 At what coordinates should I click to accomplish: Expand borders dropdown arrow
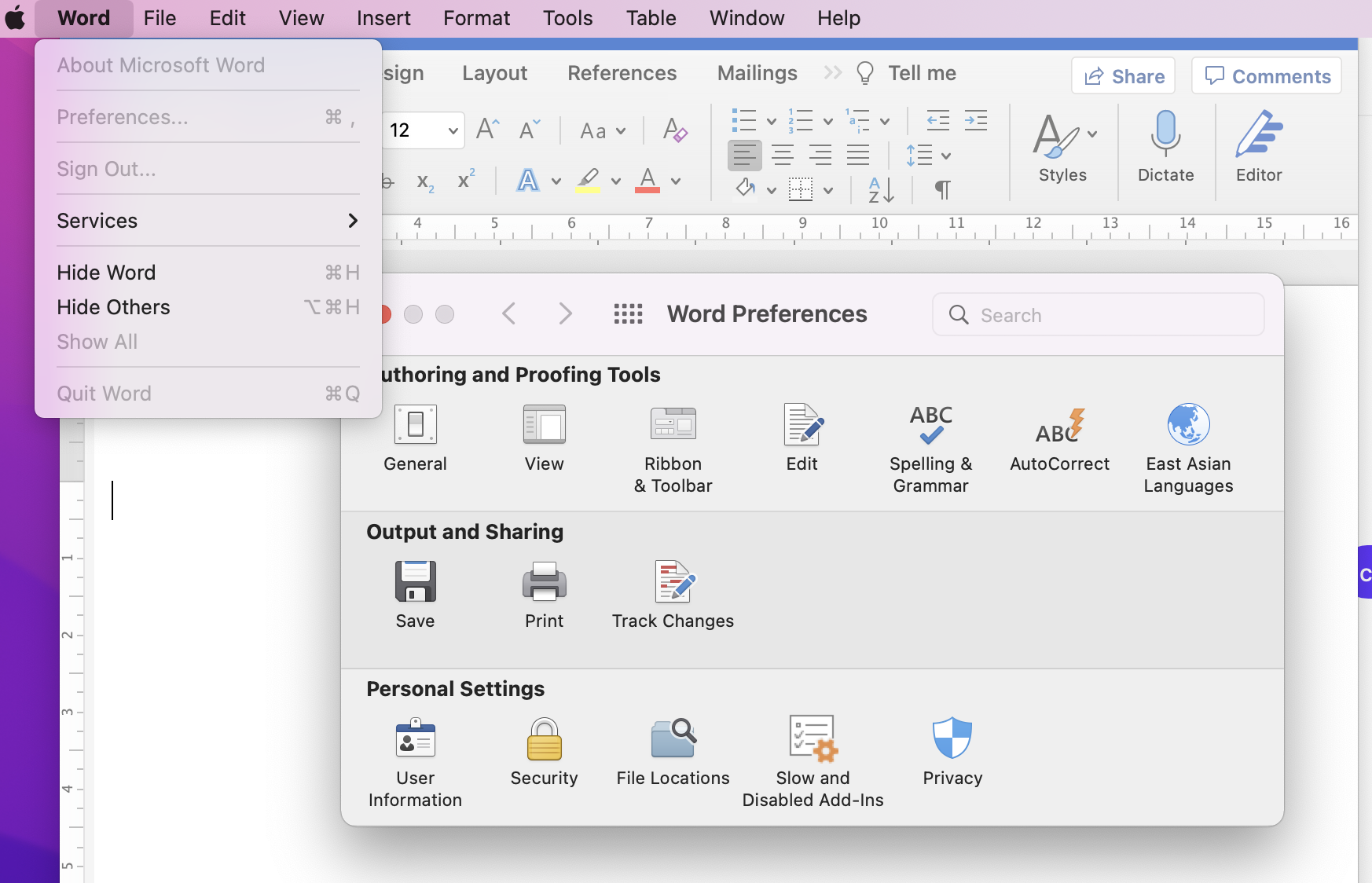click(x=828, y=190)
